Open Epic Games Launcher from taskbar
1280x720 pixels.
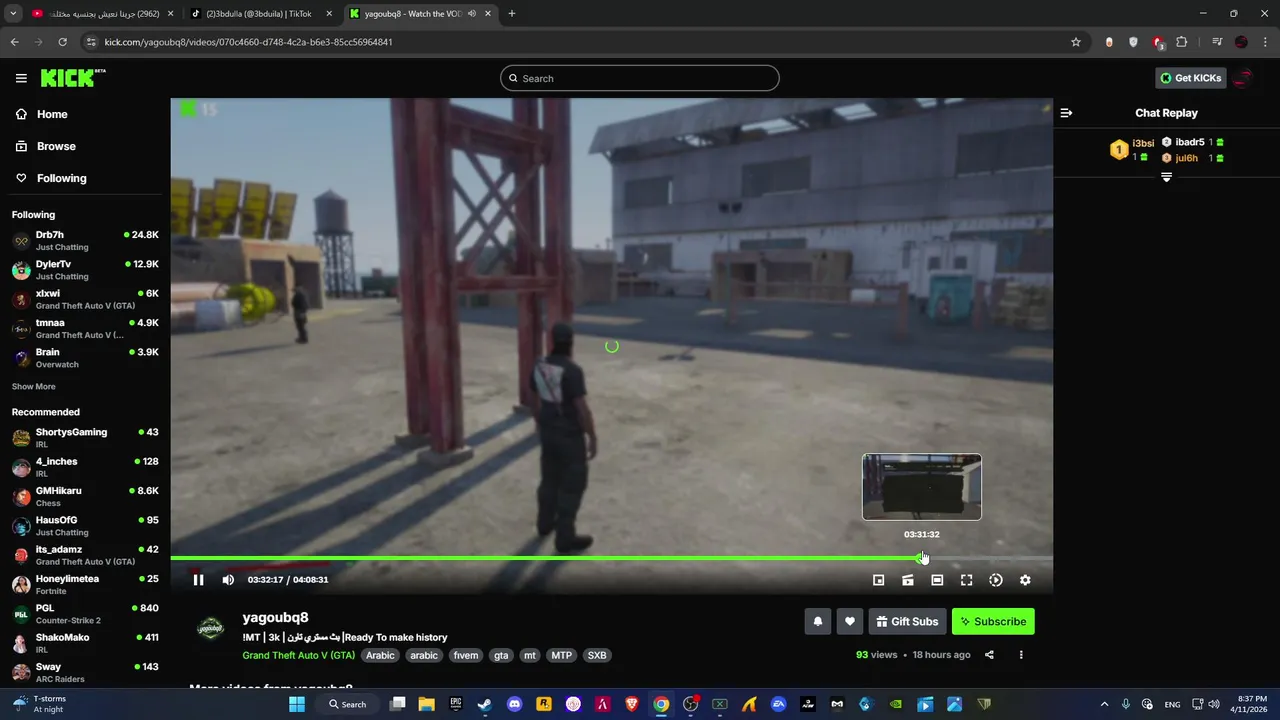456,704
